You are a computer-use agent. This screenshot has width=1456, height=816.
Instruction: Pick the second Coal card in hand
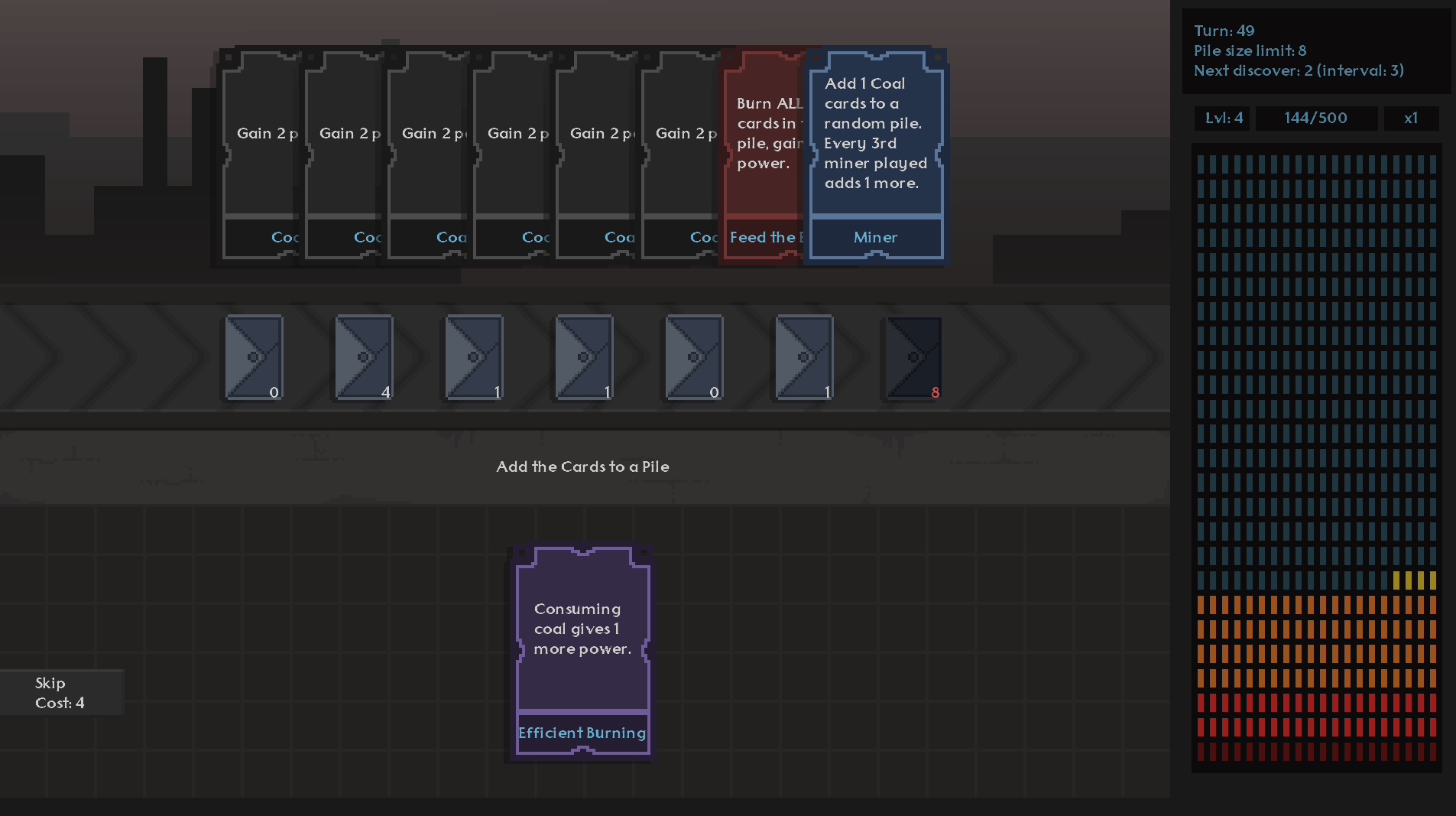coord(343,156)
